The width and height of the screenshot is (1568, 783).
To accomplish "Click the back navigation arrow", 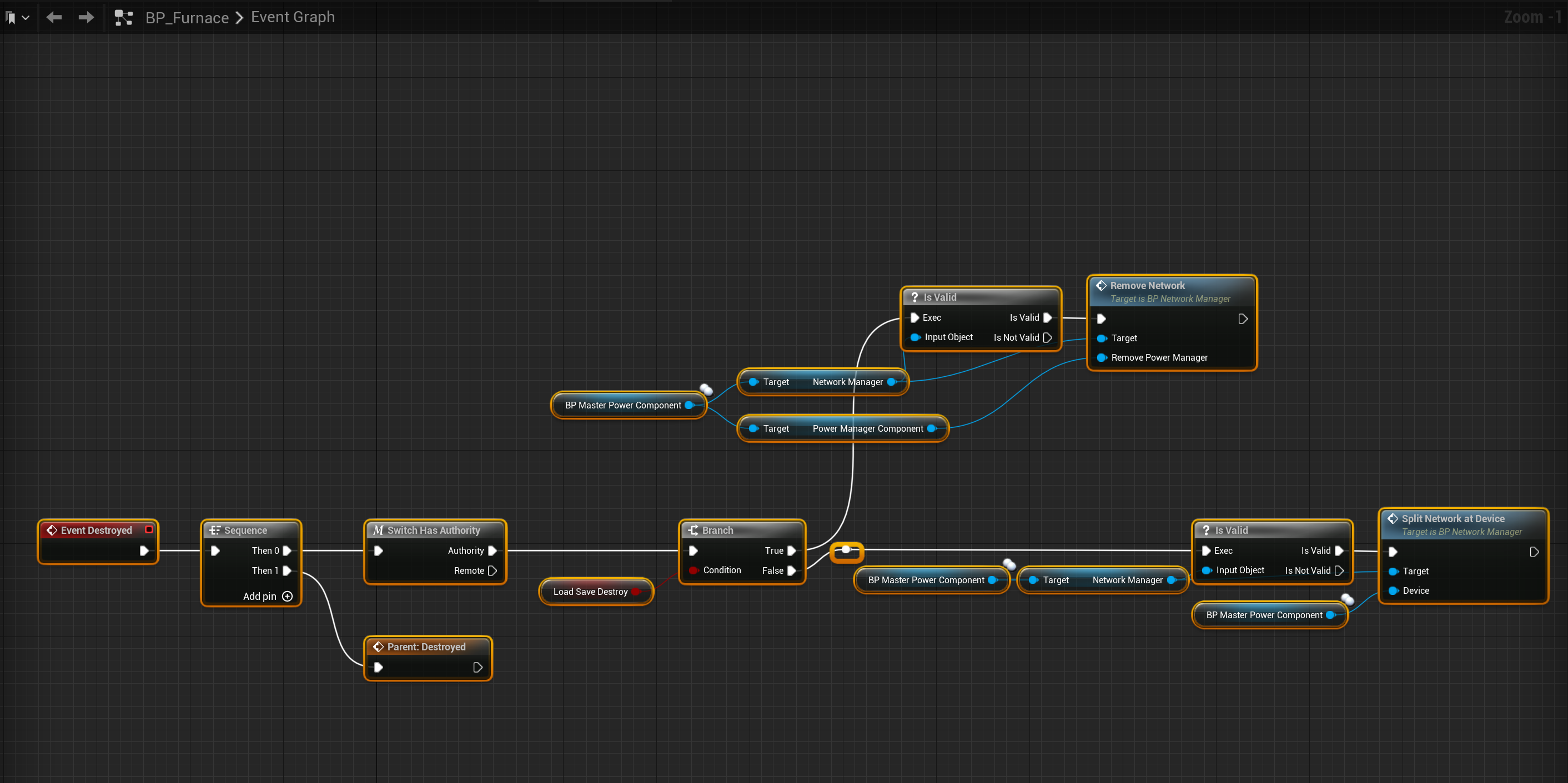I will [x=54, y=17].
